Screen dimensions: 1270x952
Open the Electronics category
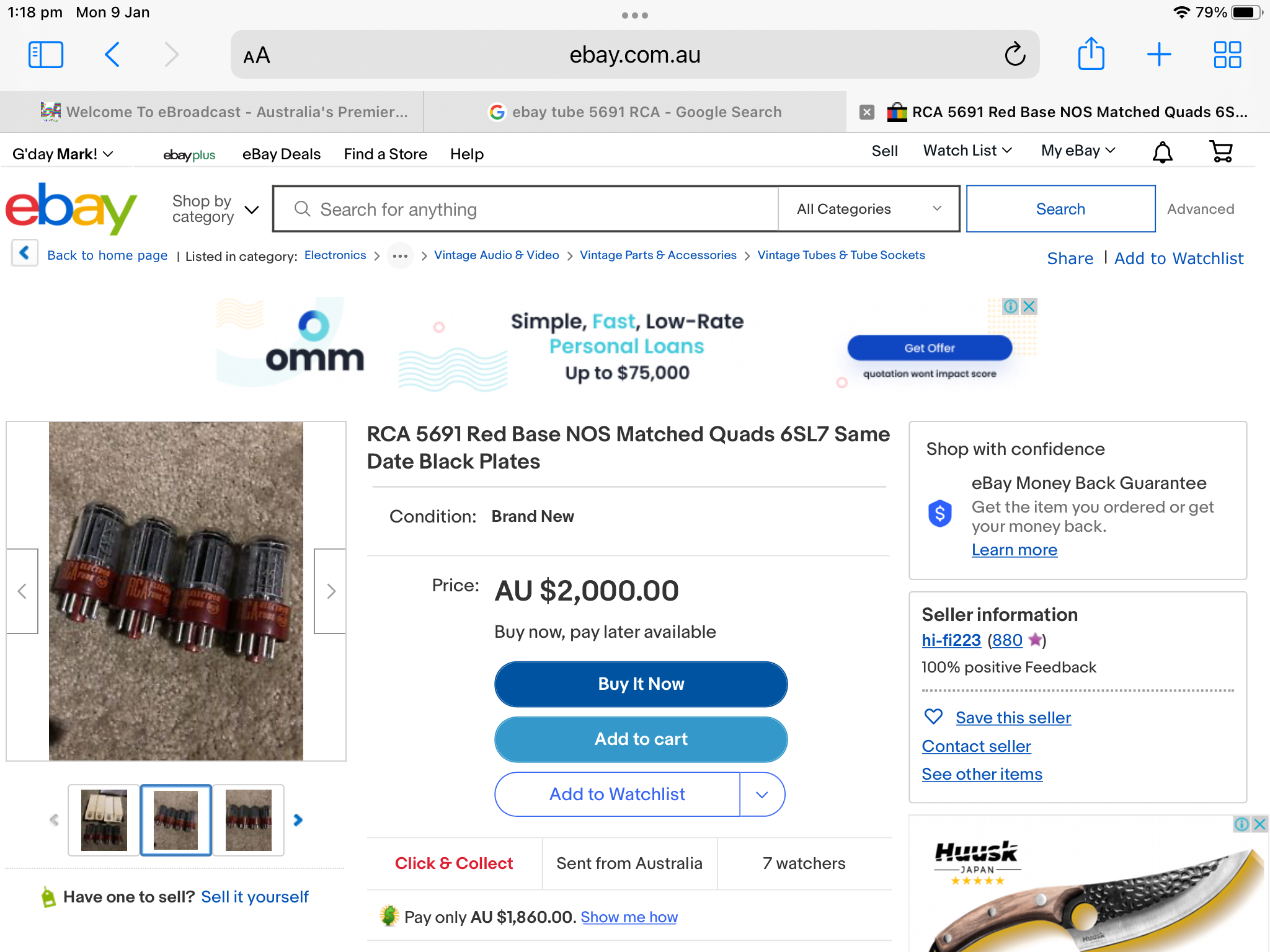[335, 255]
